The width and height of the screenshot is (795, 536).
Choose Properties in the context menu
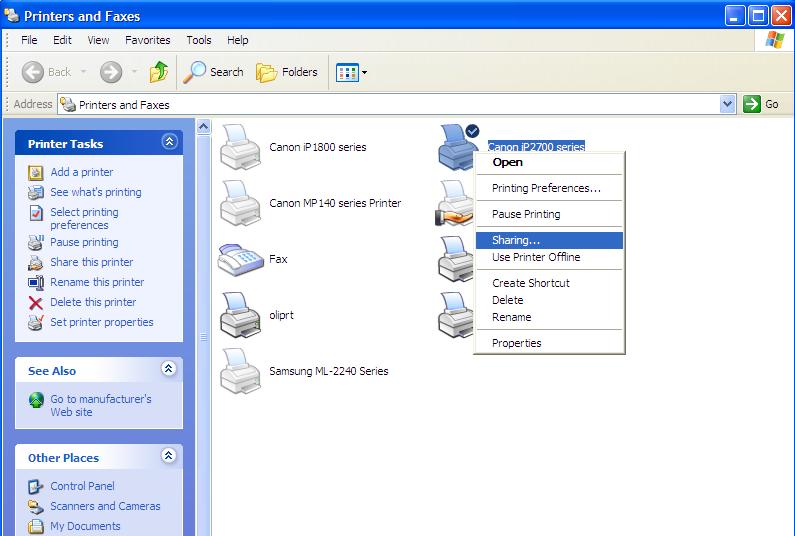(x=549, y=343)
